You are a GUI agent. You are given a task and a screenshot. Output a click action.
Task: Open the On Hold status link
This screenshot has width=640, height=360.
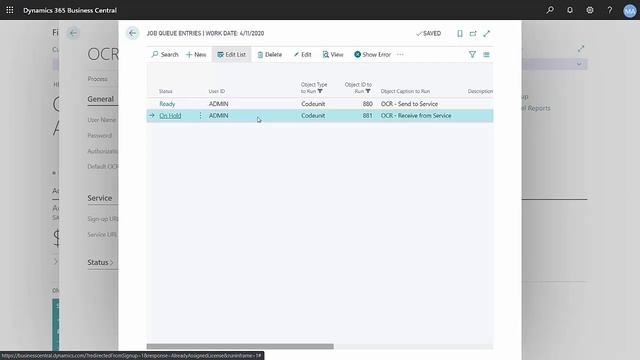(170, 116)
